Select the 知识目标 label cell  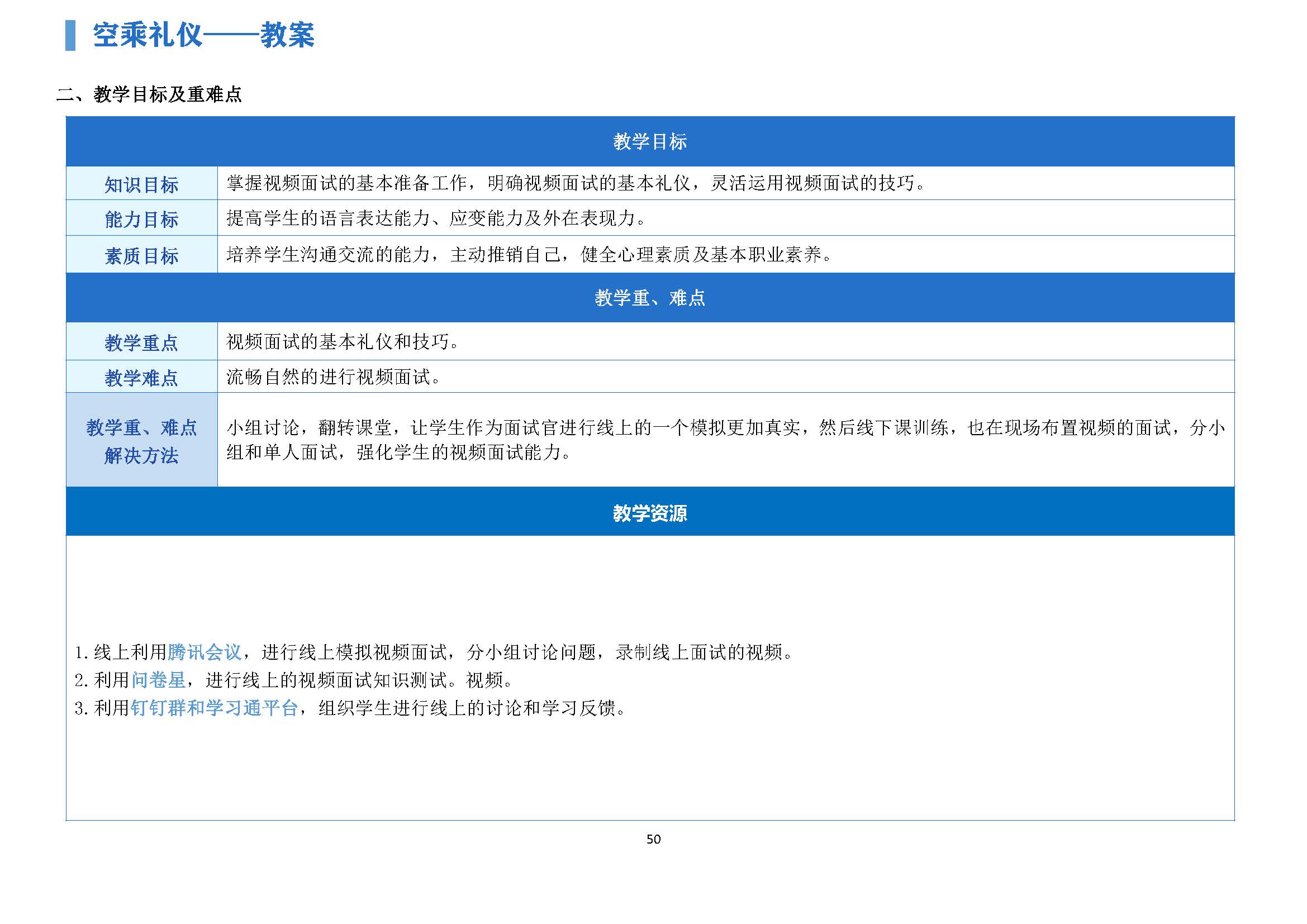pyautogui.click(x=142, y=184)
